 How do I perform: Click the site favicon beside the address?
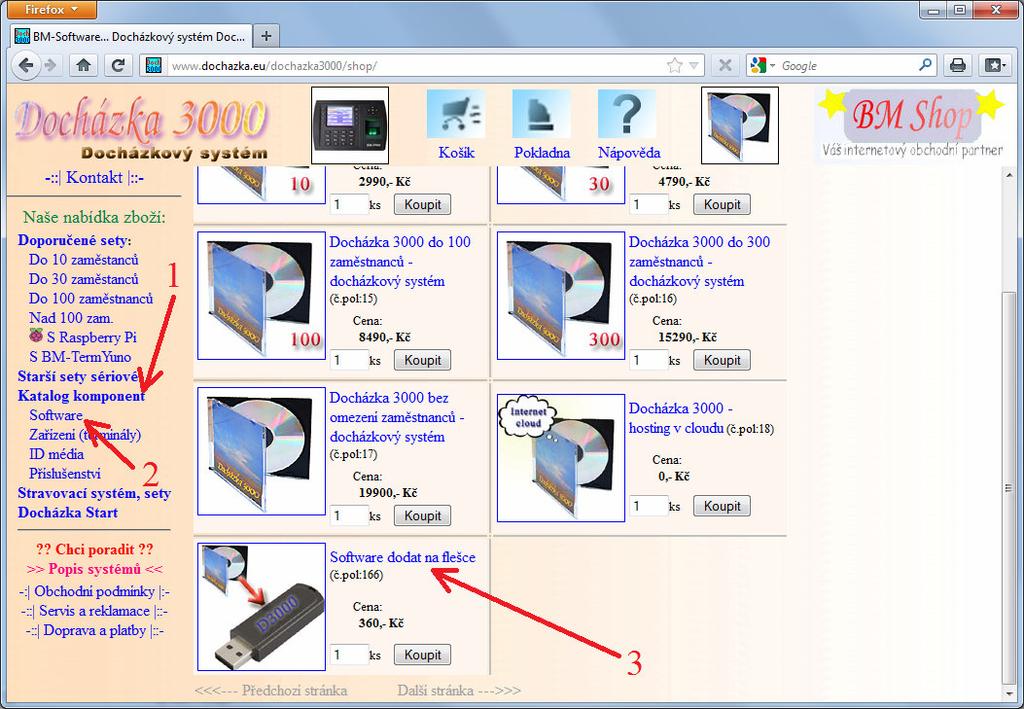(153, 65)
